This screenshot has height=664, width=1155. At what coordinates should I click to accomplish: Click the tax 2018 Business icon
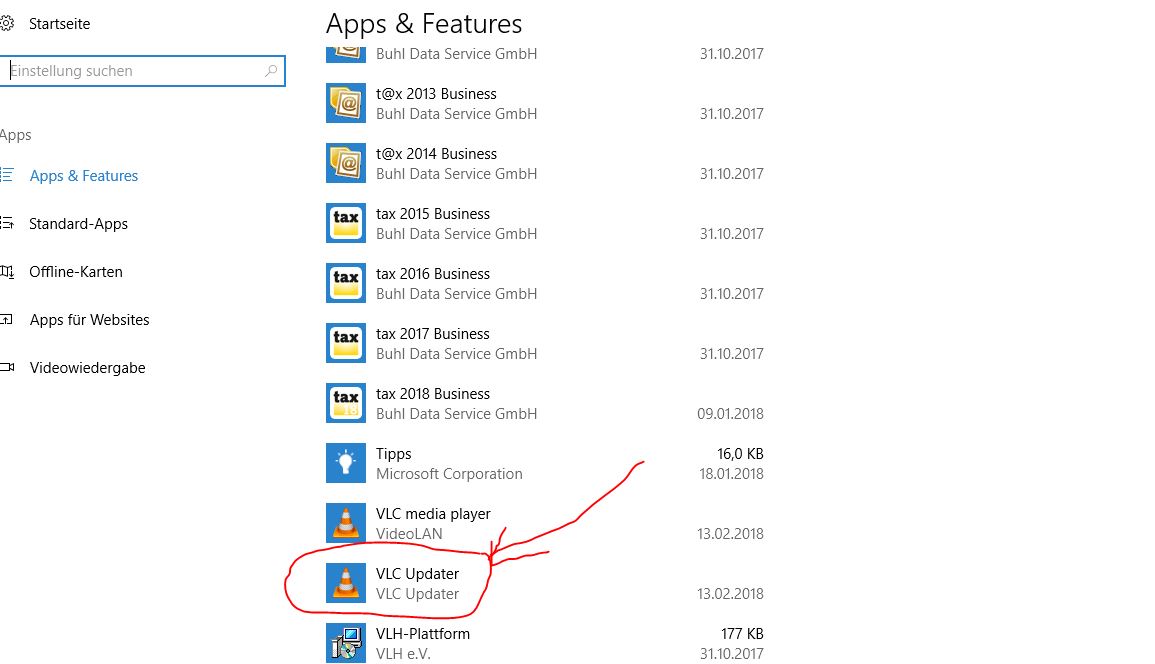pyautogui.click(x=345, y=403)
